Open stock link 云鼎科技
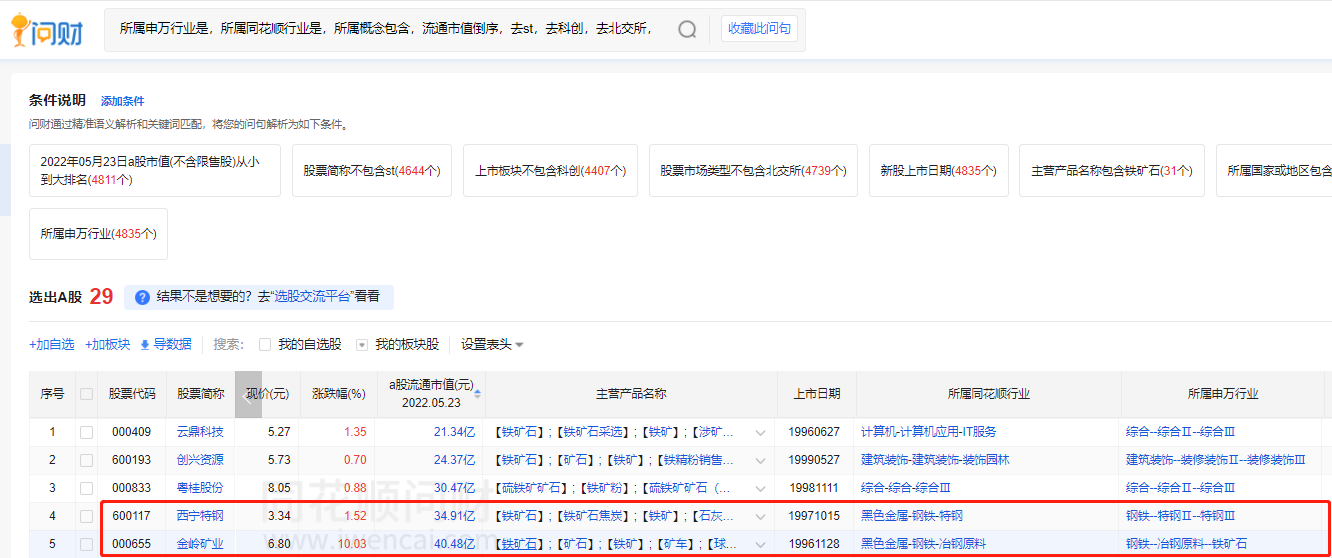Viewport: 1332px width, 558px height. click(x=200, y=432)
